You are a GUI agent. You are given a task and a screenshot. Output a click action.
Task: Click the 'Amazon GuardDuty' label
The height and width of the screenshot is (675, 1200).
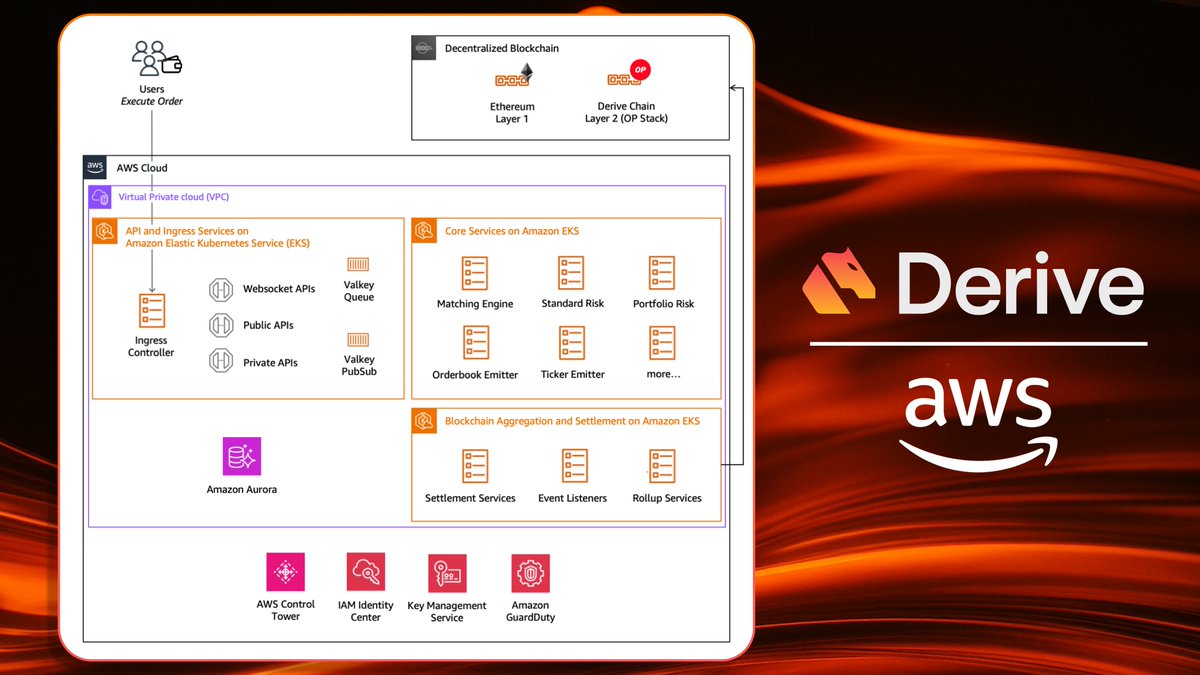point(530,611)
